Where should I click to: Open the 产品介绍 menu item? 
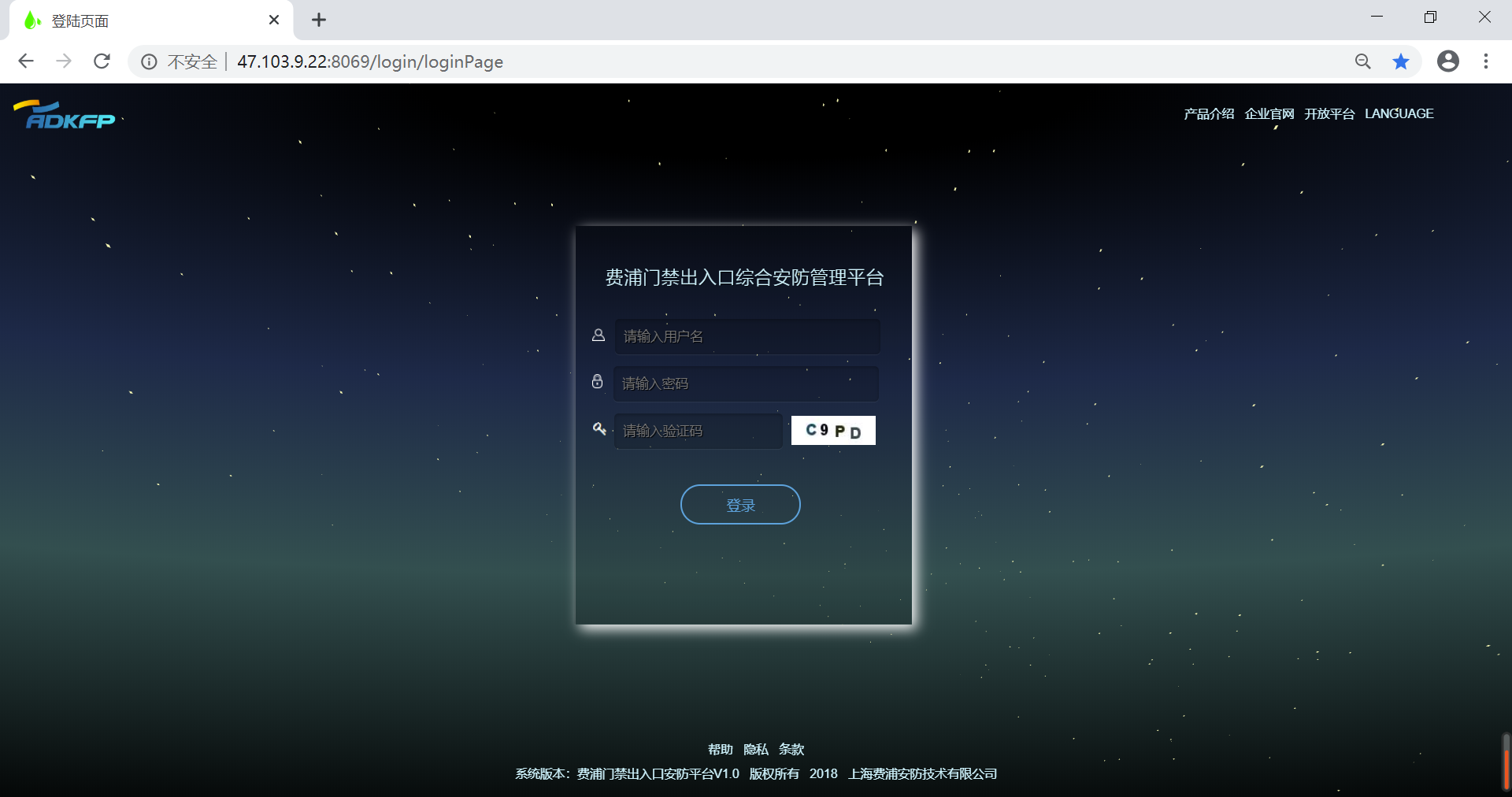pyautogui.click(x=1209, y=113)
